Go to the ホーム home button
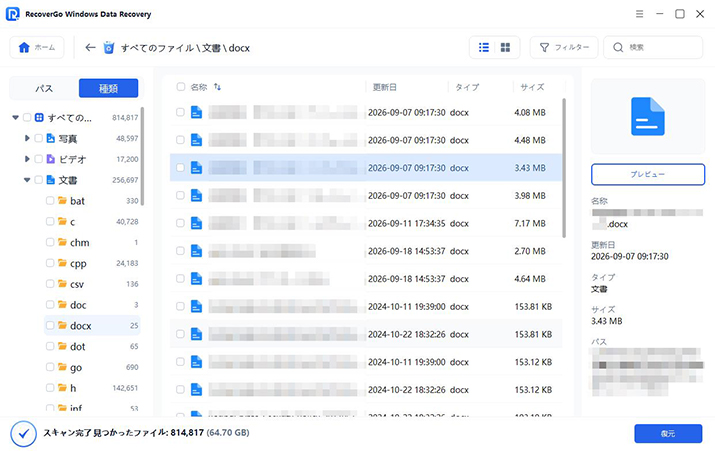 click(37, 47)
